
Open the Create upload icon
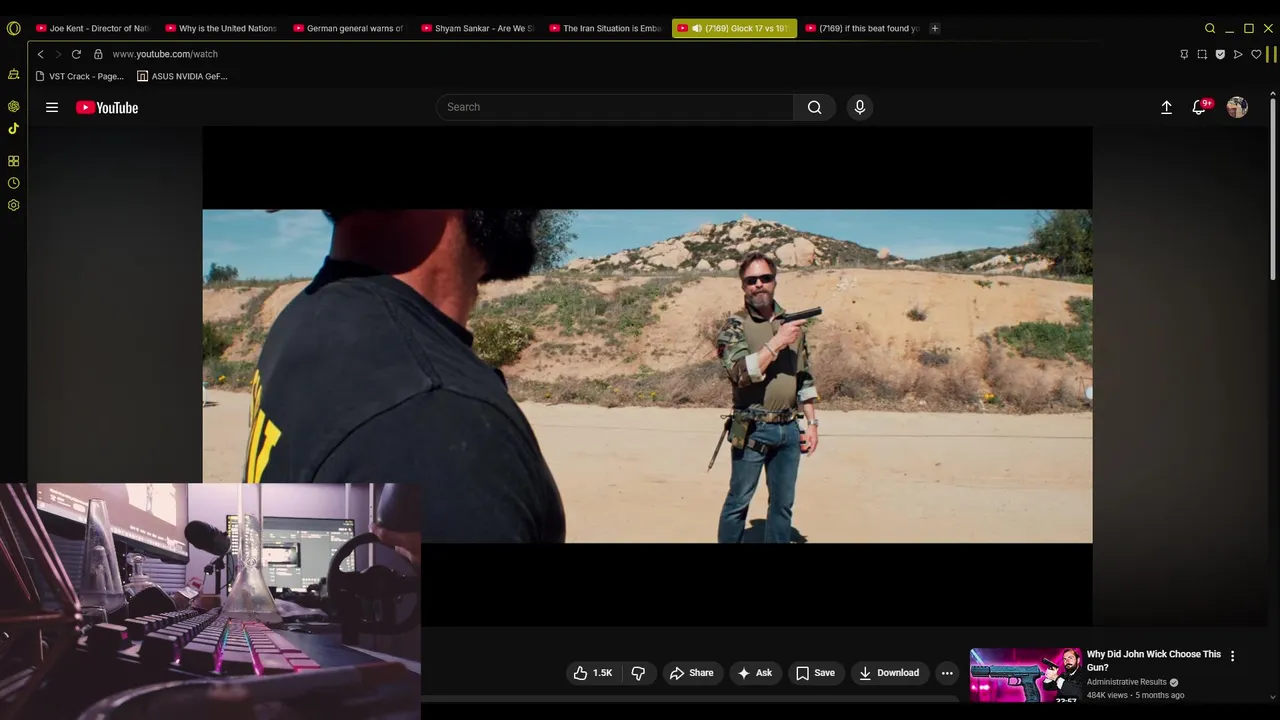click(x=1166, y=107)
